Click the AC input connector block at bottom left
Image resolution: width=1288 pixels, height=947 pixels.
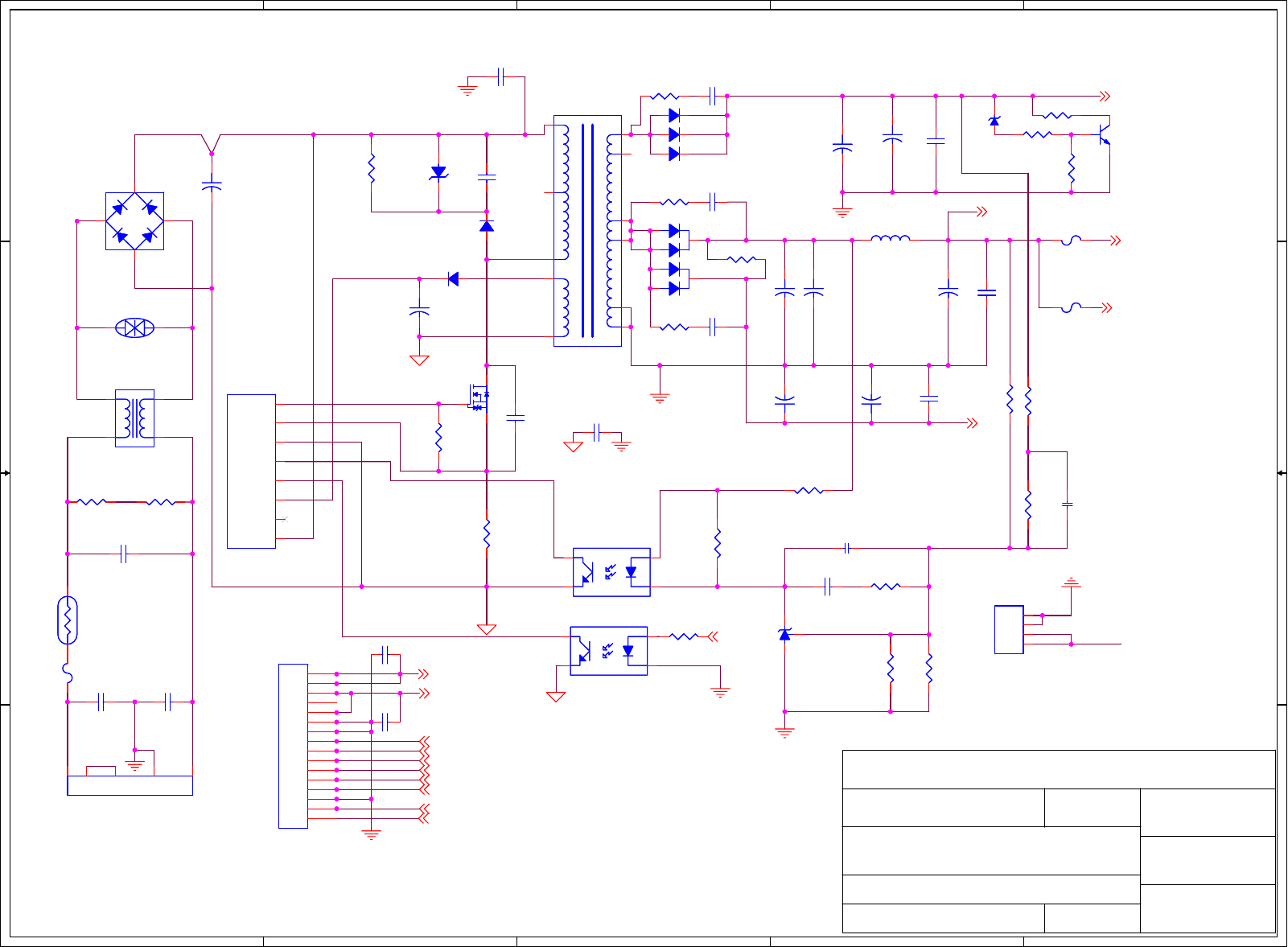coord(130,785)
